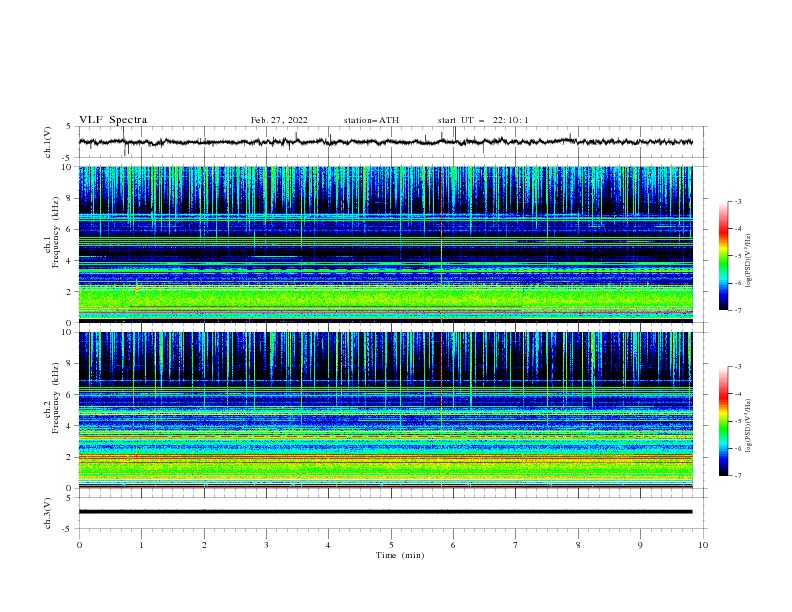Click the time axis tick label "1"
Screen dimensions: 792x612
pyautogui.click(x=141, y=545)
